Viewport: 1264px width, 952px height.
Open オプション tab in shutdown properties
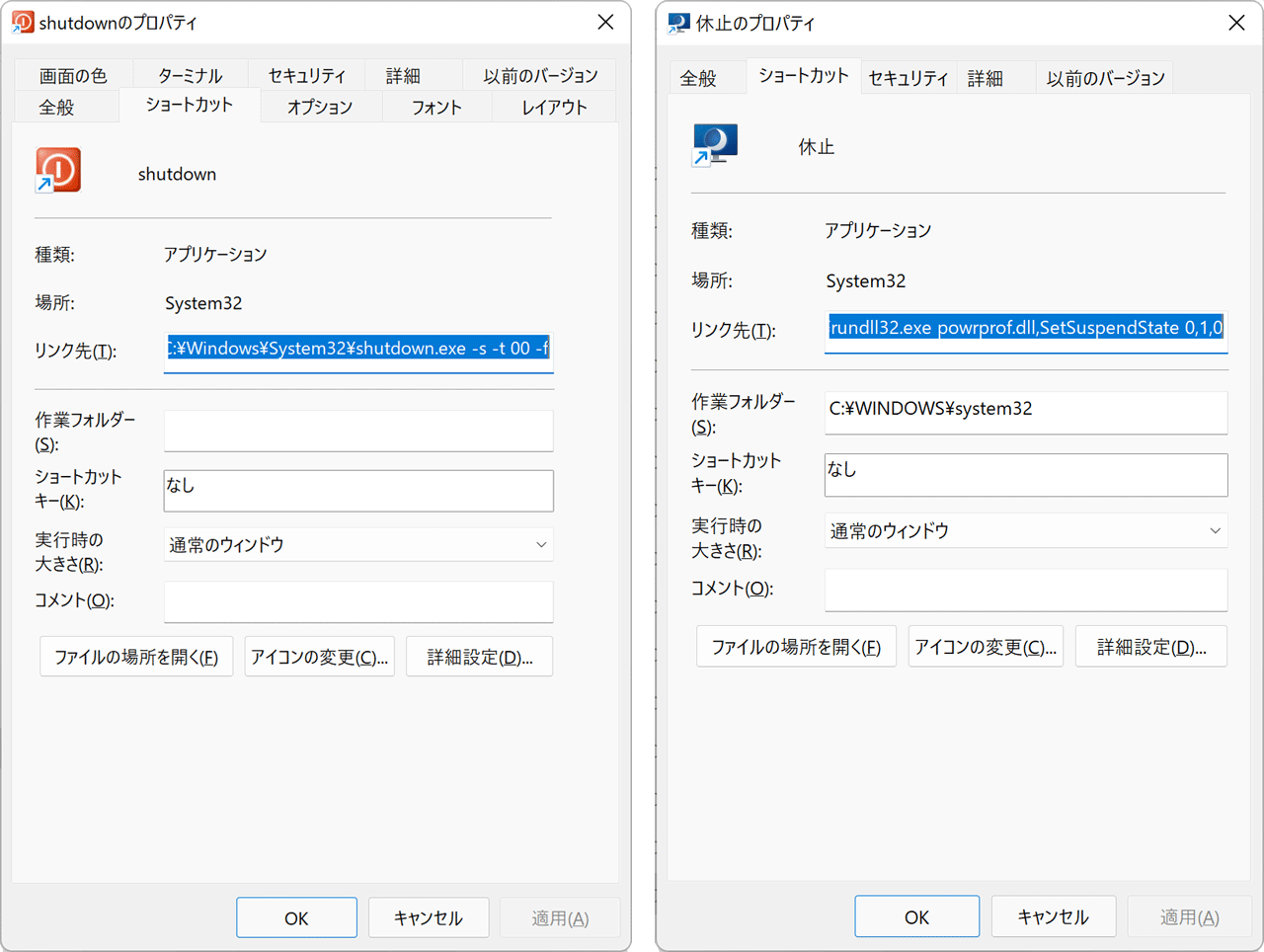point(320,107)
